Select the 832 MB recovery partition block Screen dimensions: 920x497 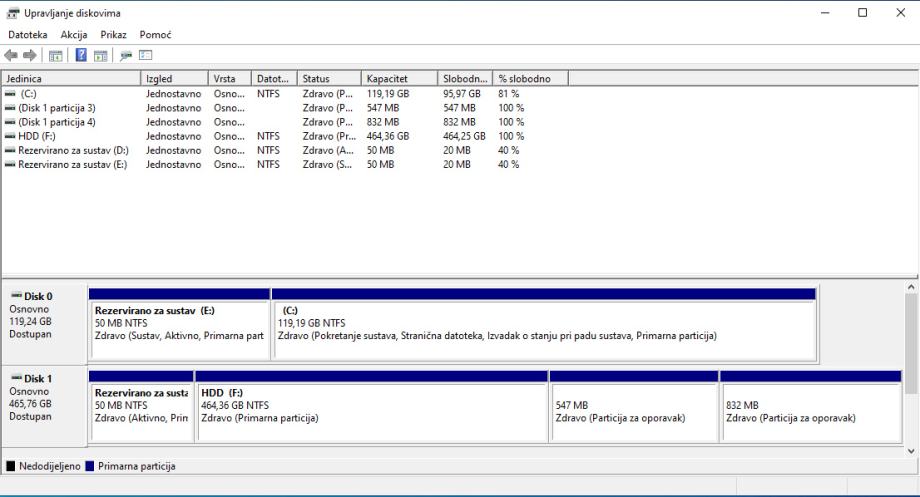[811, 406]
